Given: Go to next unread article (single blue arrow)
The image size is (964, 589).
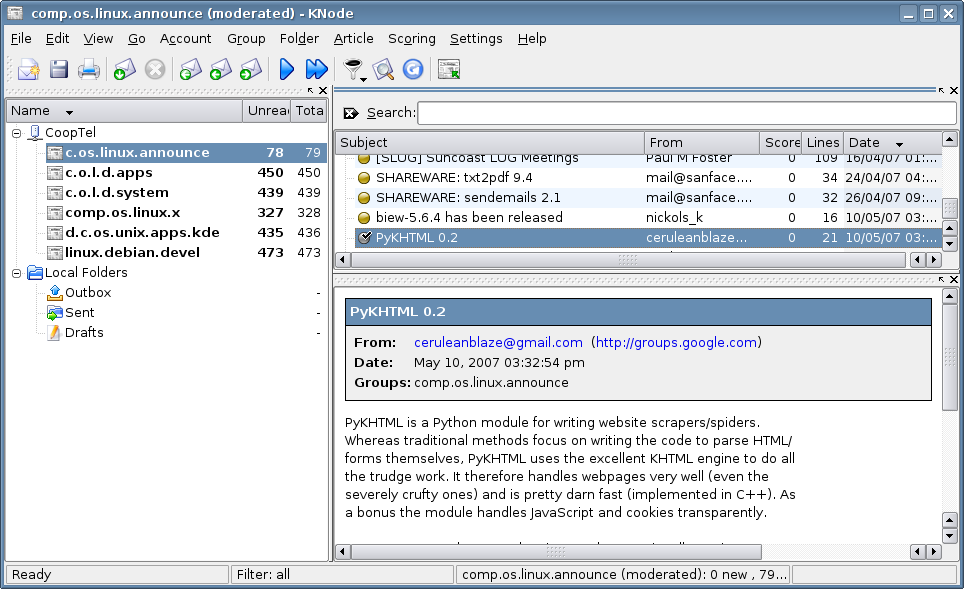Looking at the screenshot, I should (287, 69).
